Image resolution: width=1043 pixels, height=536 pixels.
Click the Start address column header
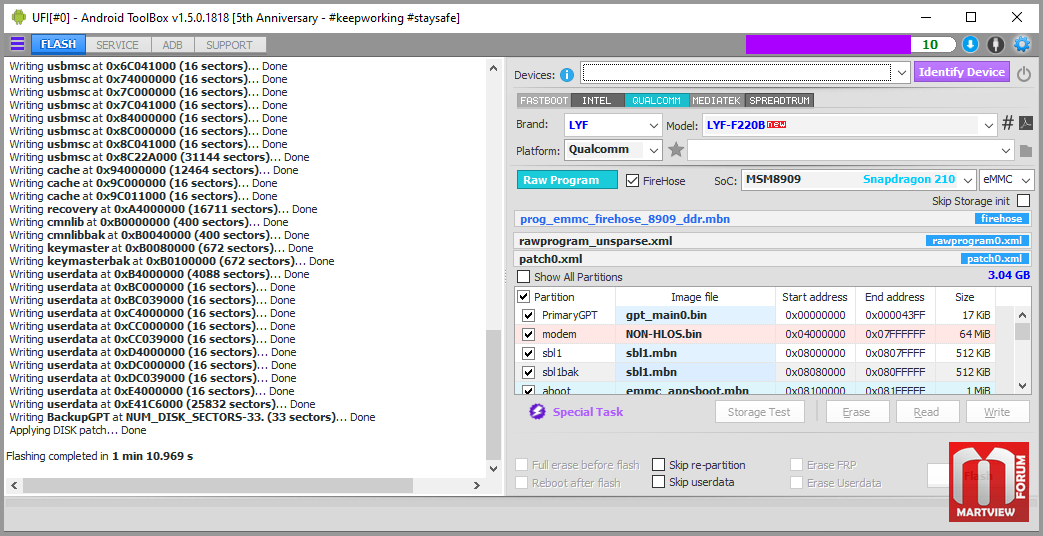[815, 297]
